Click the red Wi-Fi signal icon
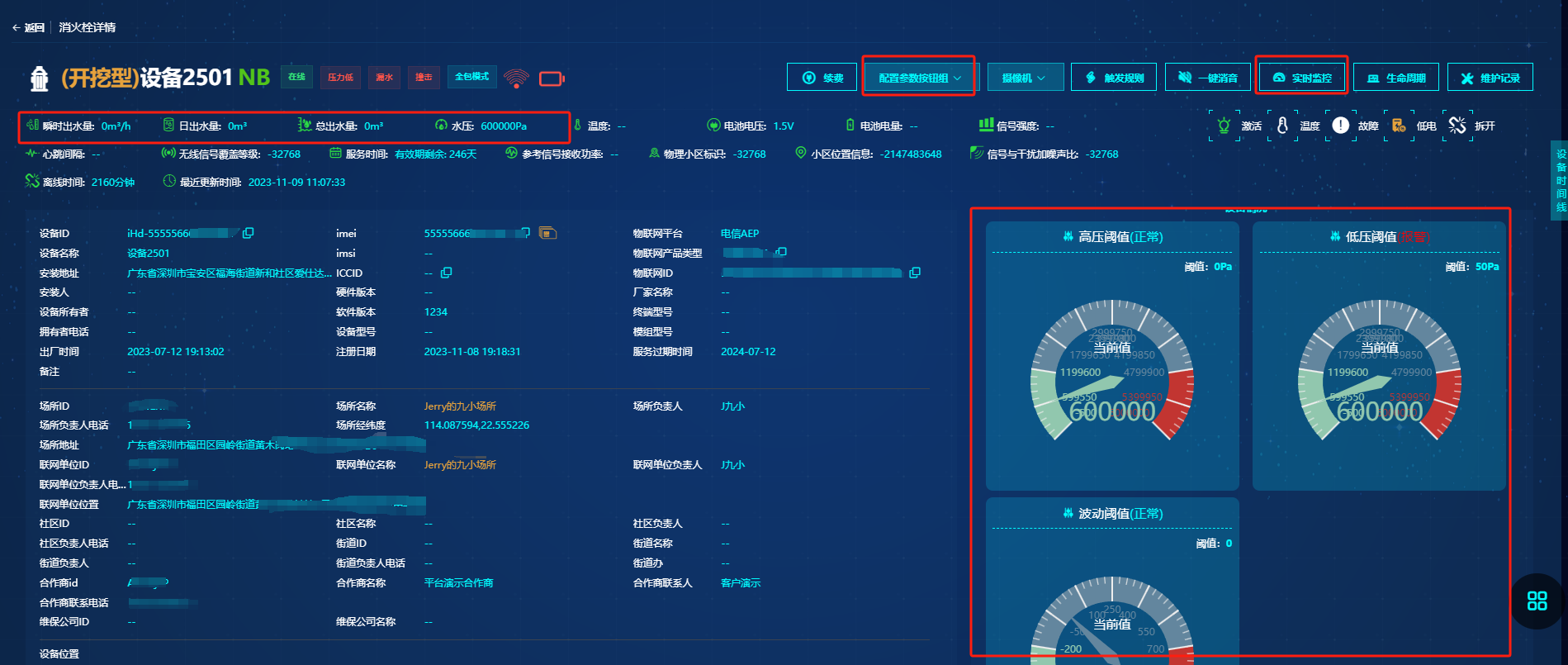Screen dimensions: 1568x665 pos(516,78)
